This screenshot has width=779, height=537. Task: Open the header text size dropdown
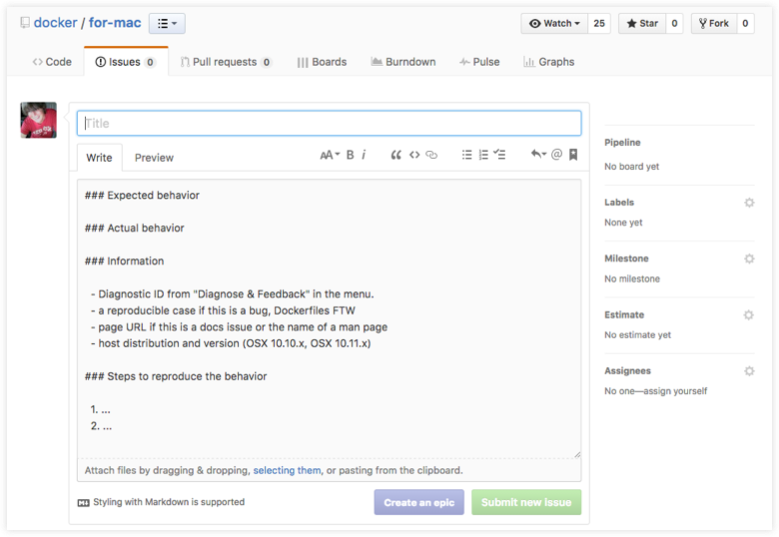pos(329,155)
